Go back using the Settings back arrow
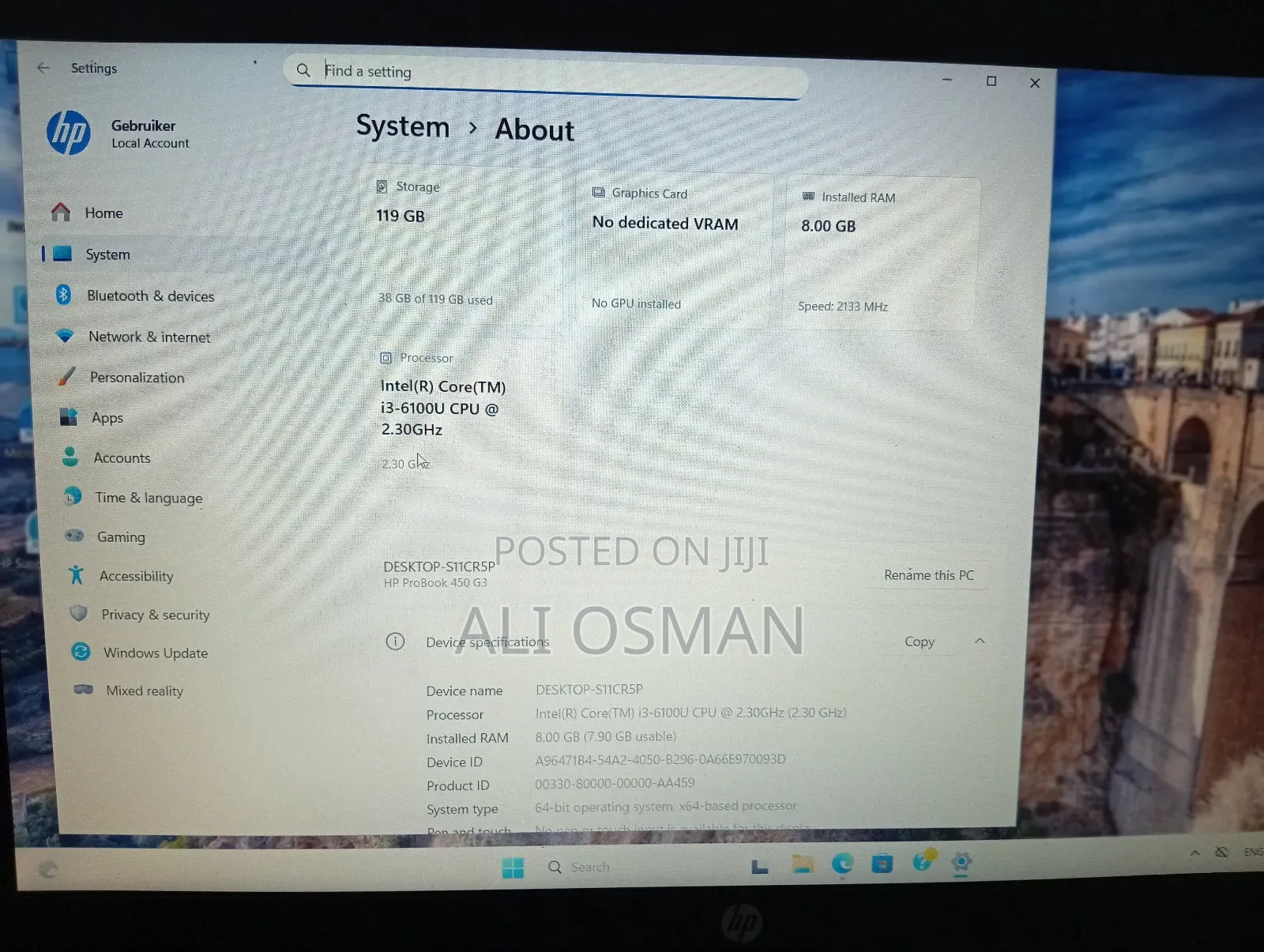1264x952 pixels. [x=43, y=68]
